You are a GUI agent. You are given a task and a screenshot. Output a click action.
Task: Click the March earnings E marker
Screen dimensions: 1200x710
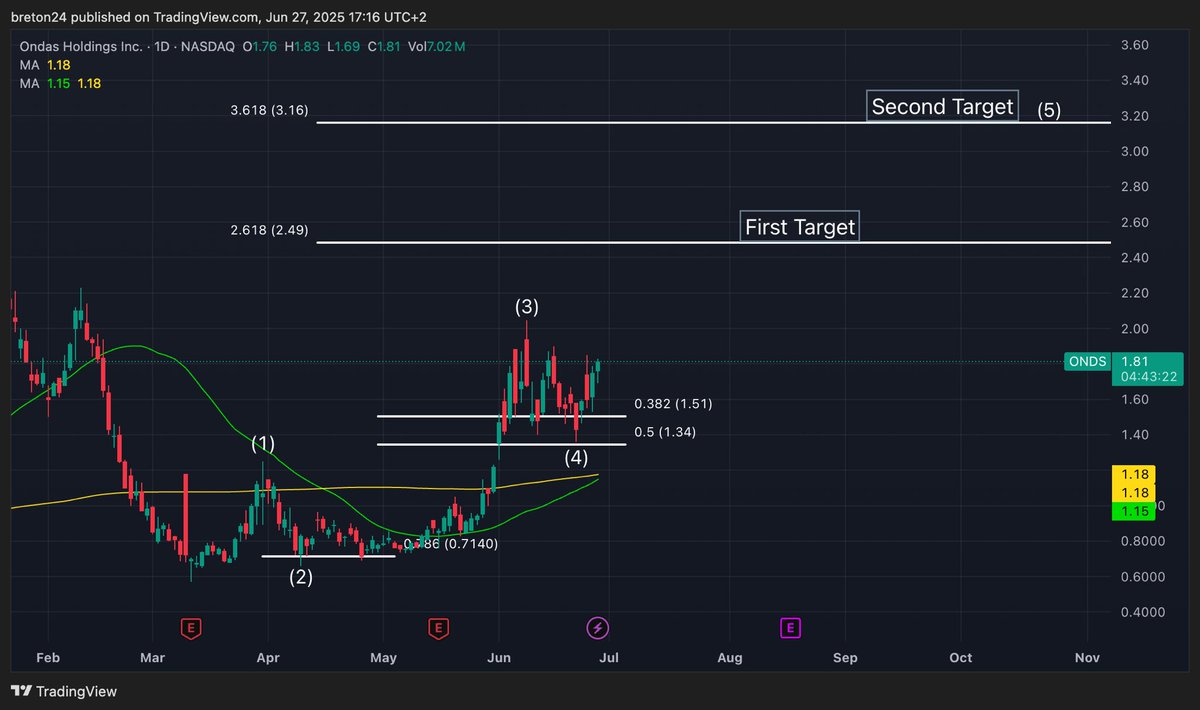[189, 628]
